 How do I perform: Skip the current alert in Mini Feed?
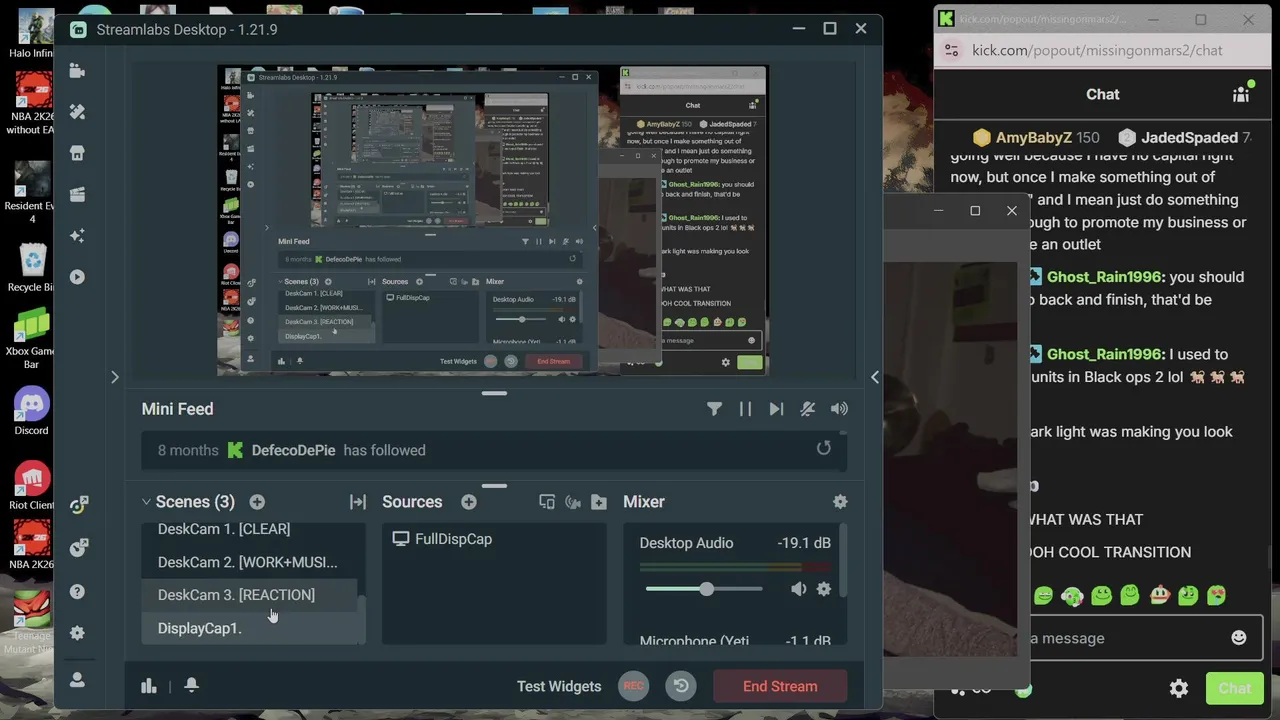coord(776,409)
